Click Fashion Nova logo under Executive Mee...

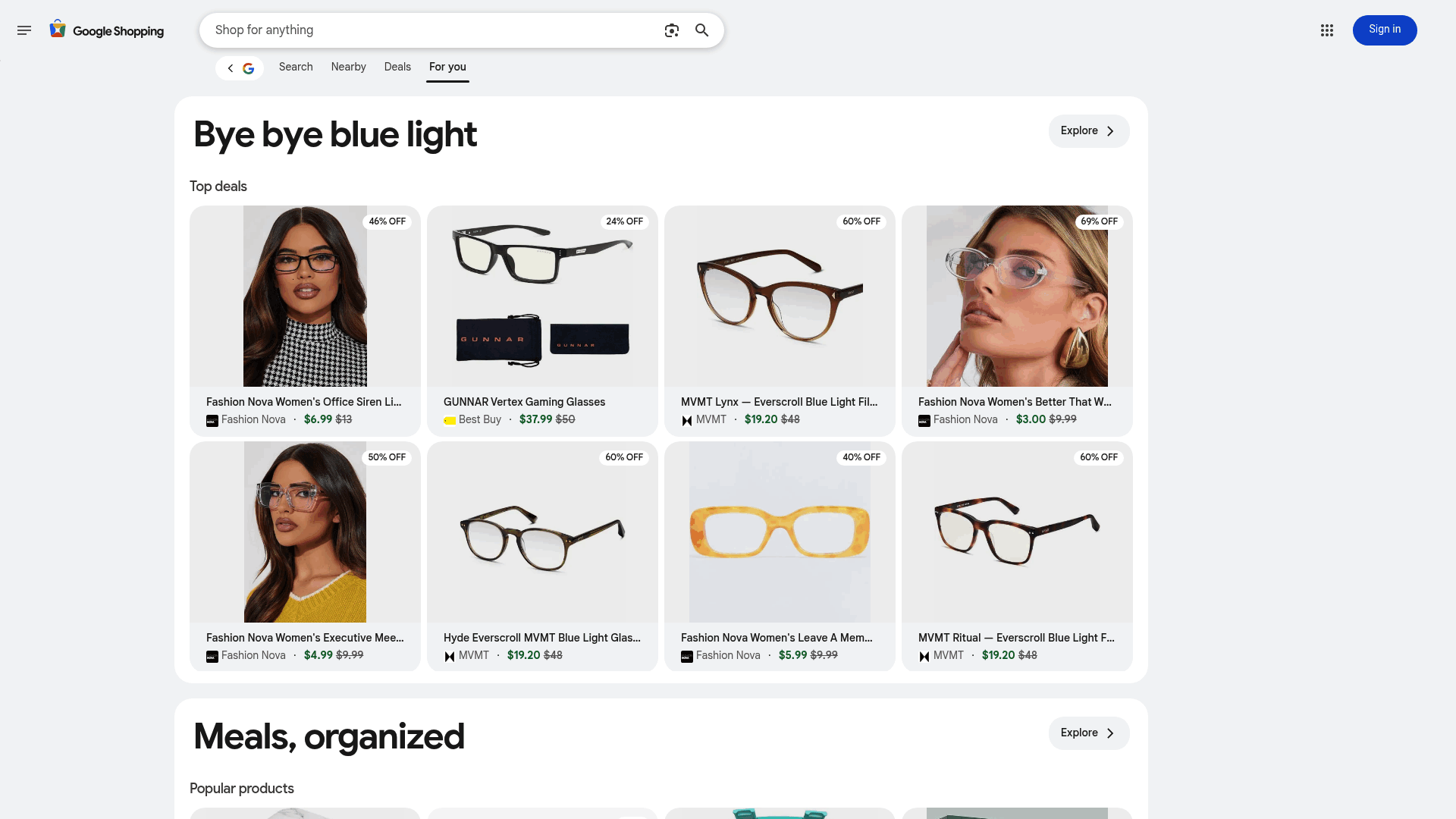pyautogui.click(x=212, y=657)
